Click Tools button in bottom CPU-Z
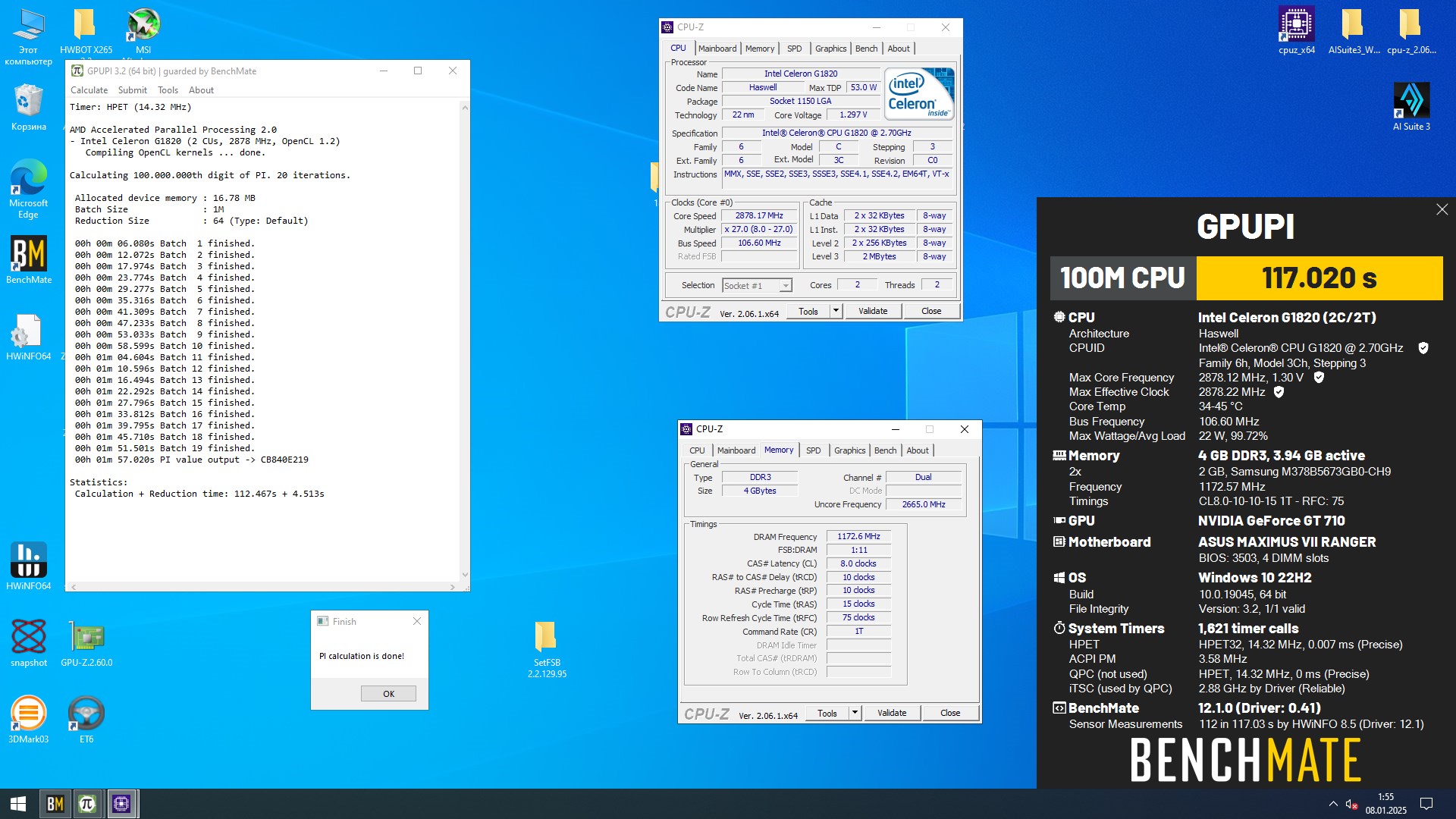The width and height of the screenshot is (1456, 819). (827, 713)
